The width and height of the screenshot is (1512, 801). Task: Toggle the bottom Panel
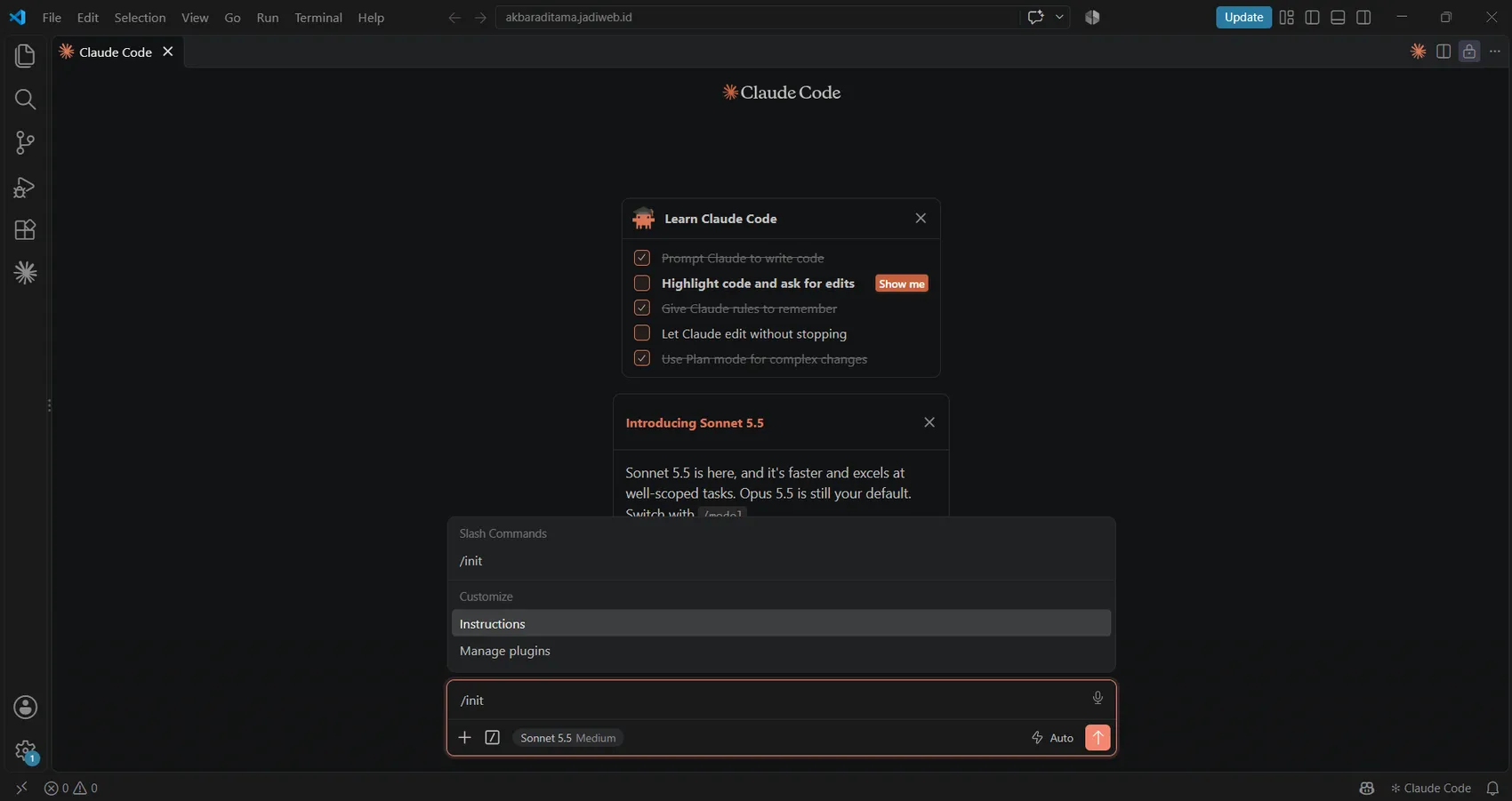click(1338, 18)
